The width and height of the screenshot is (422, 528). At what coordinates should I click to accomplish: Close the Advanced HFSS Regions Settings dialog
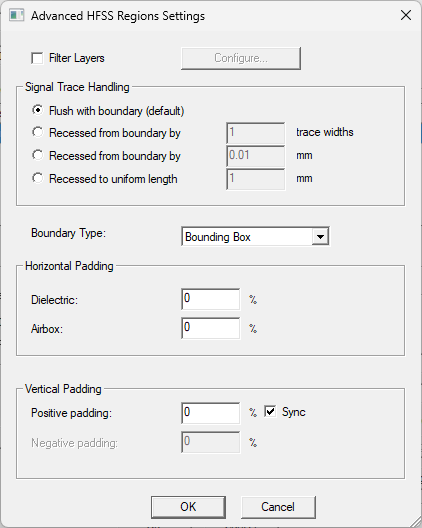[406, 15]
